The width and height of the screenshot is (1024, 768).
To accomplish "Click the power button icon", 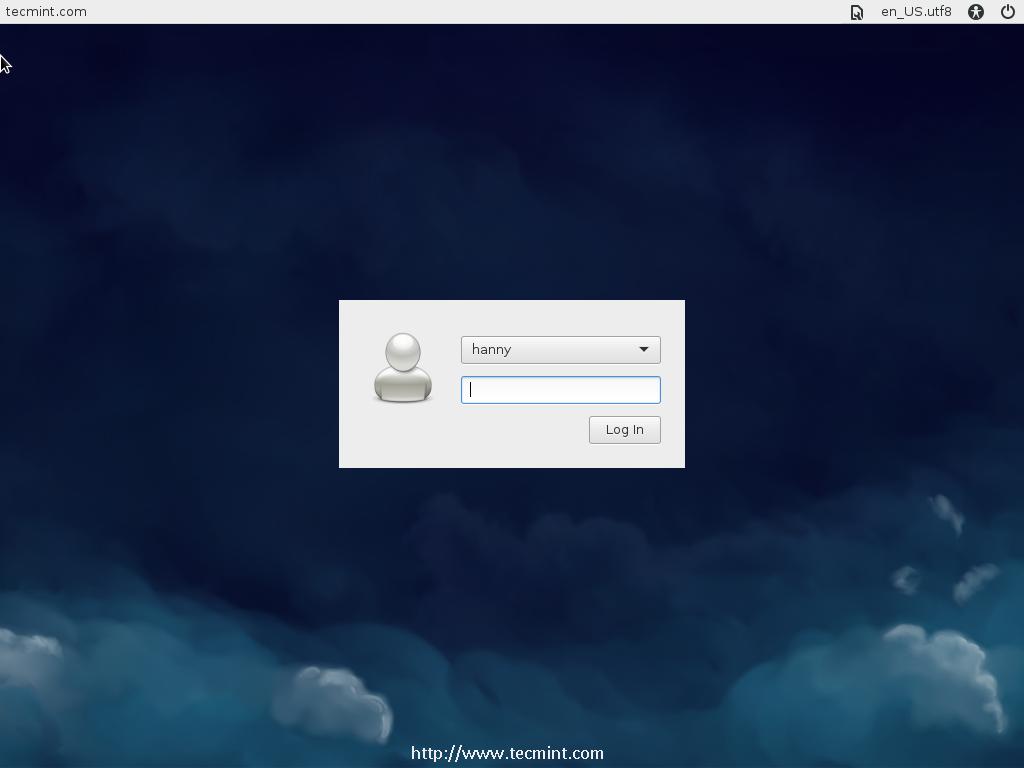I will click(1008, 12).
